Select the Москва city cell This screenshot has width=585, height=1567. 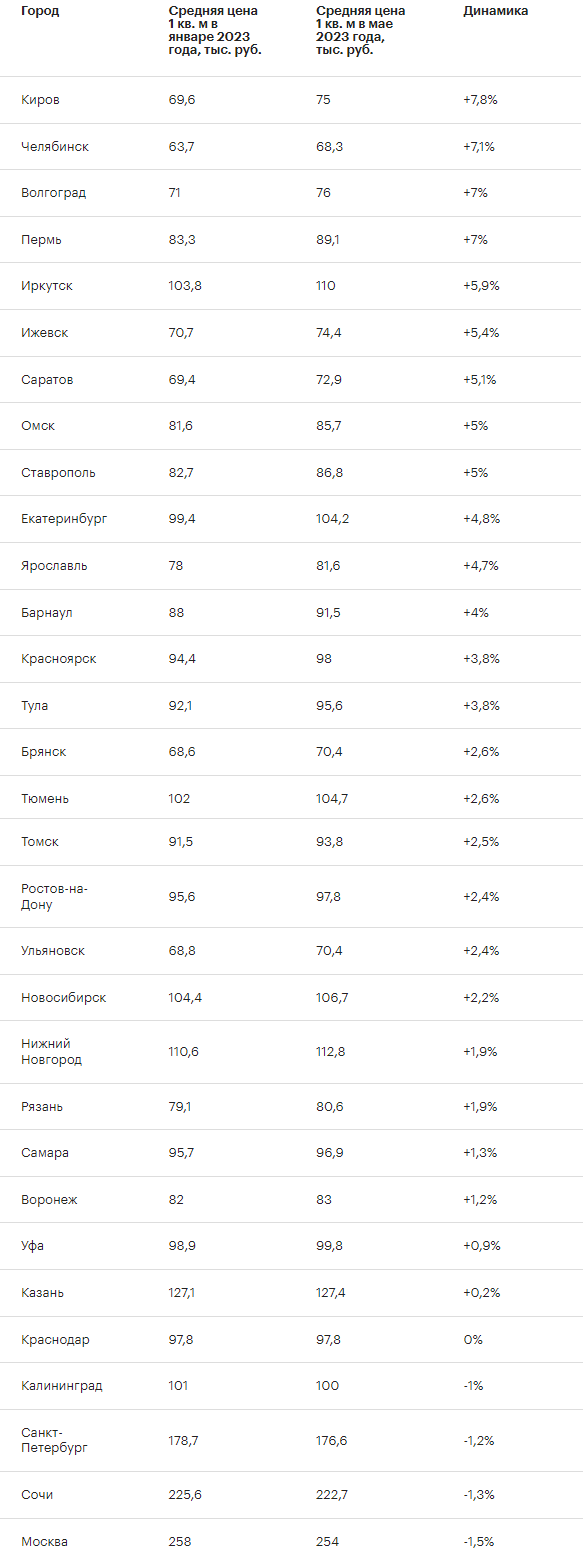point(45,1542)
